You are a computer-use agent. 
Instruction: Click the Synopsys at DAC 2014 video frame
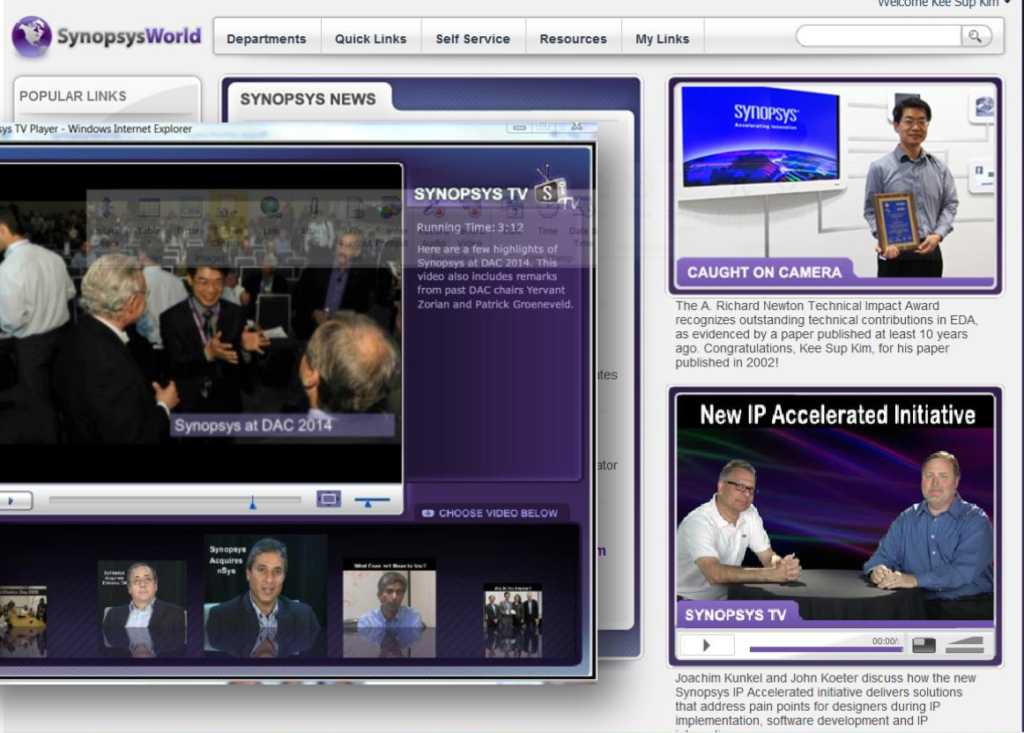(x=200, y=323)
